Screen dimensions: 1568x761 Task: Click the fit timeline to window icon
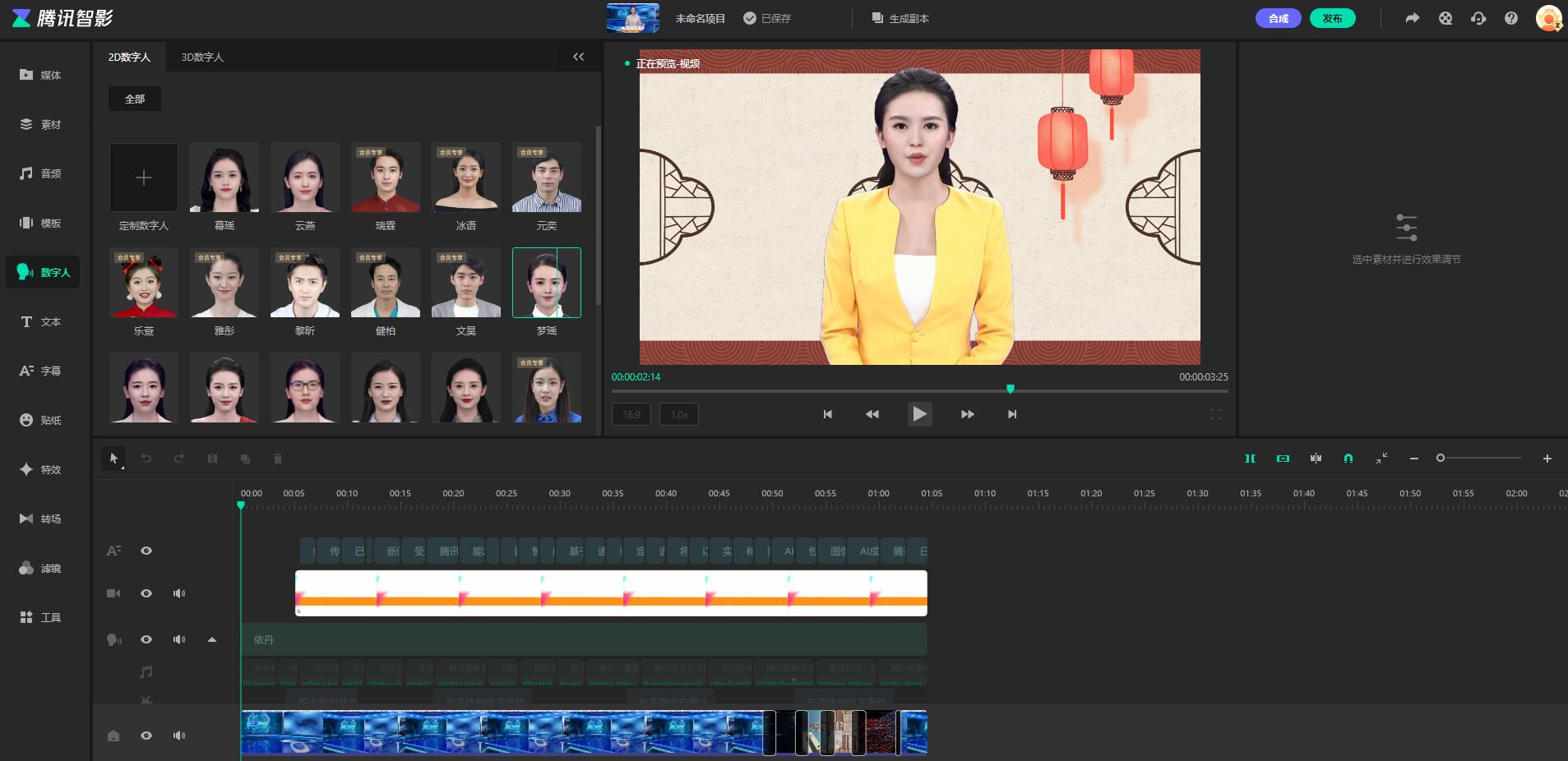pyautogui.click(x=1381, y=459)
